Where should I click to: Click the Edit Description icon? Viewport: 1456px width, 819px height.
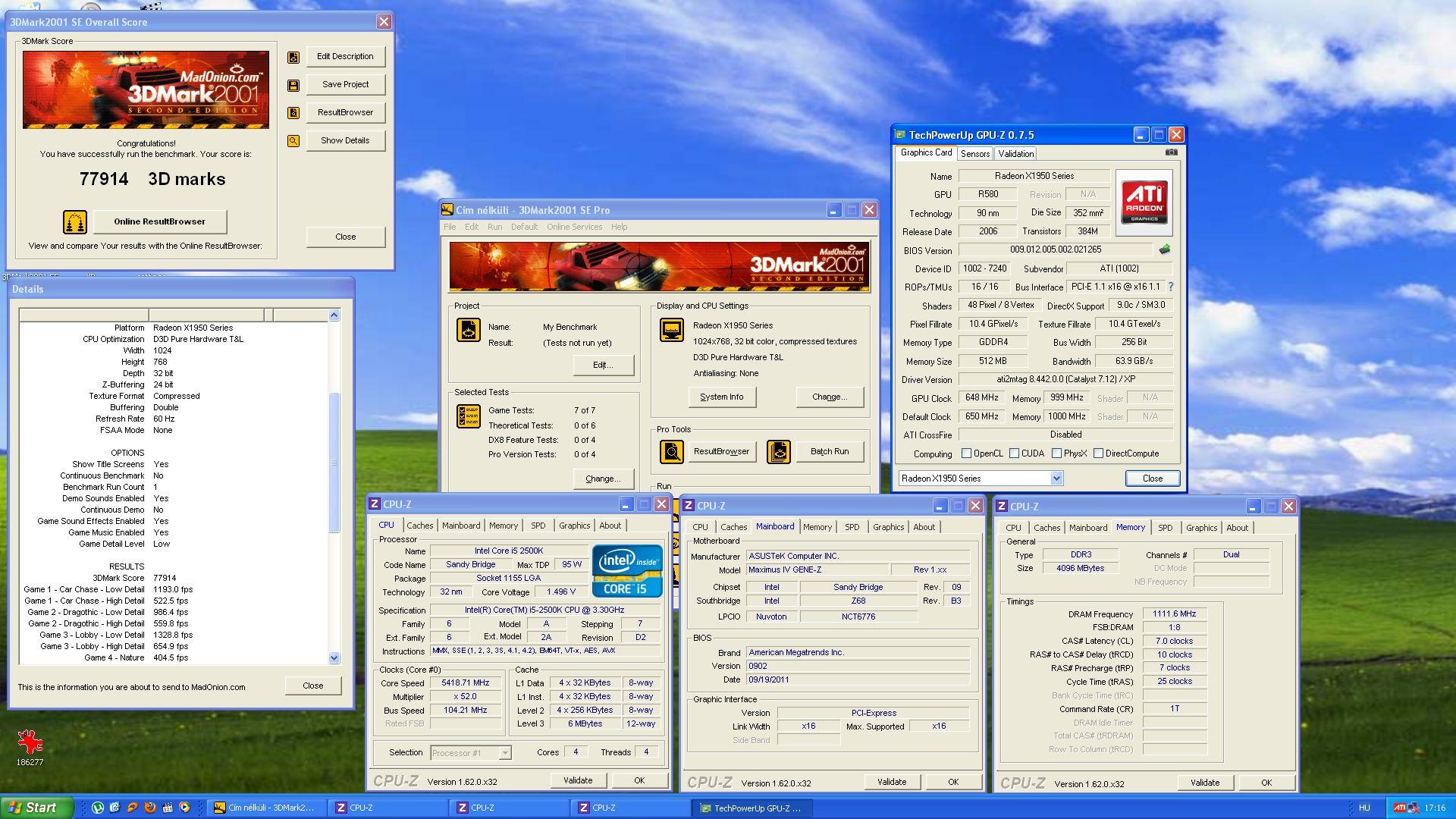click(293, 57)
